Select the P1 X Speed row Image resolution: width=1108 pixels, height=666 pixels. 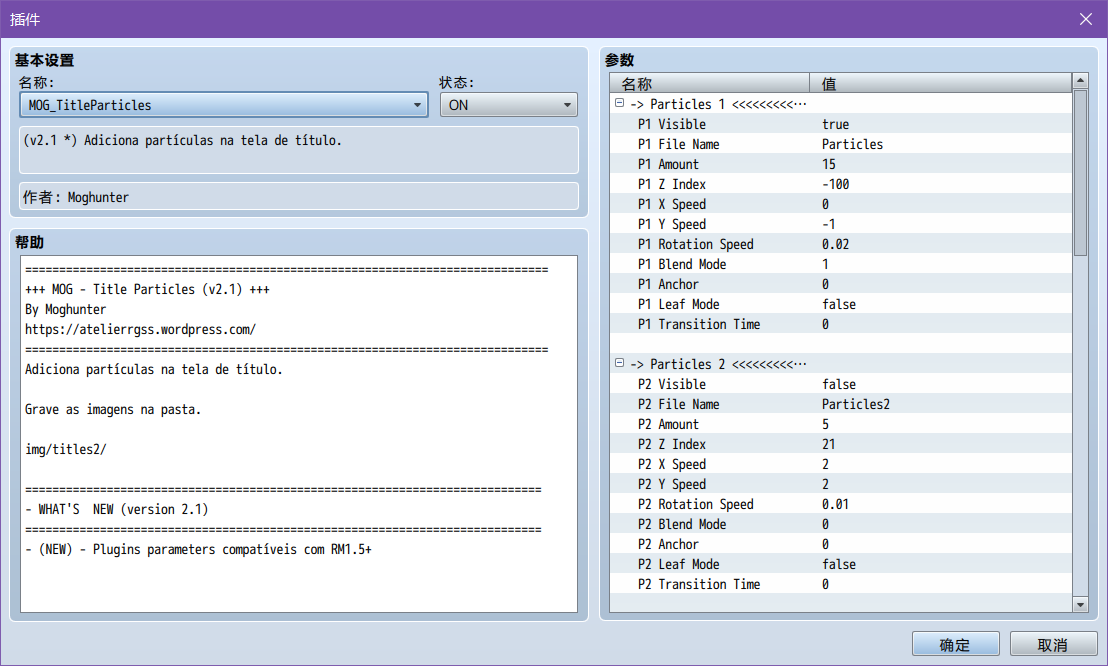coord(841,204)
